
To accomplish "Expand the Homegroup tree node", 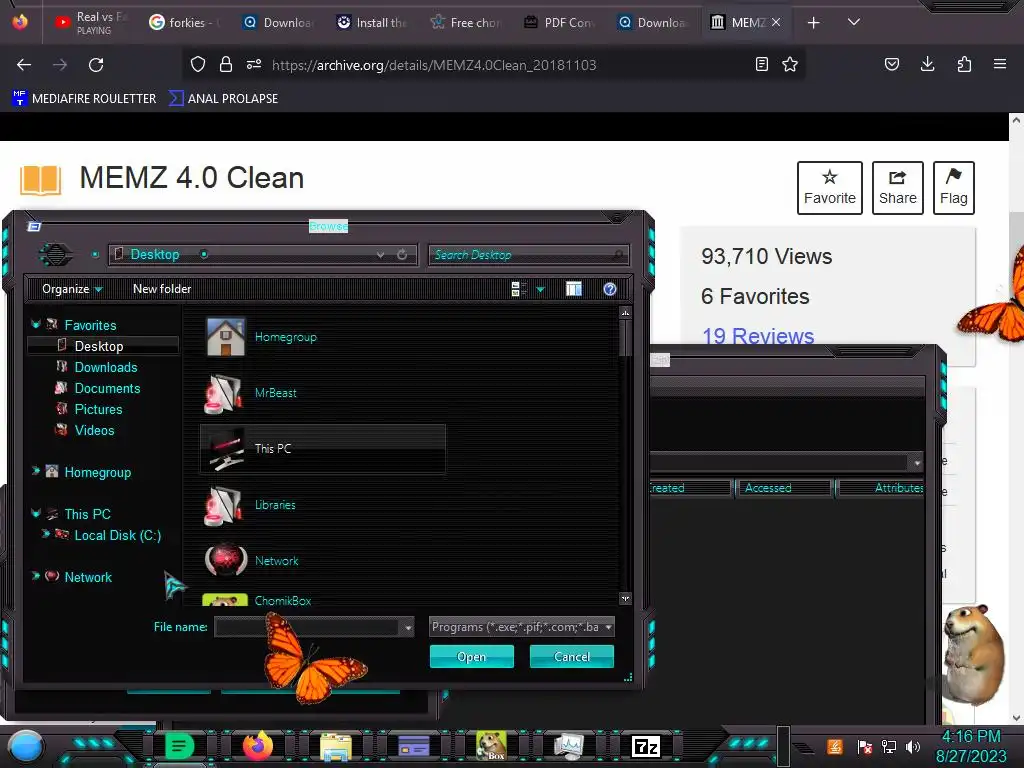I will [35, 471].
